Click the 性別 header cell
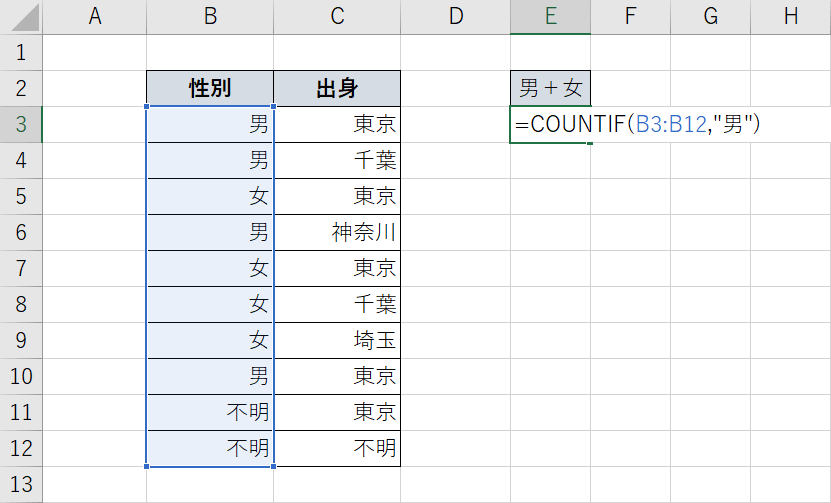 (210, 89)
